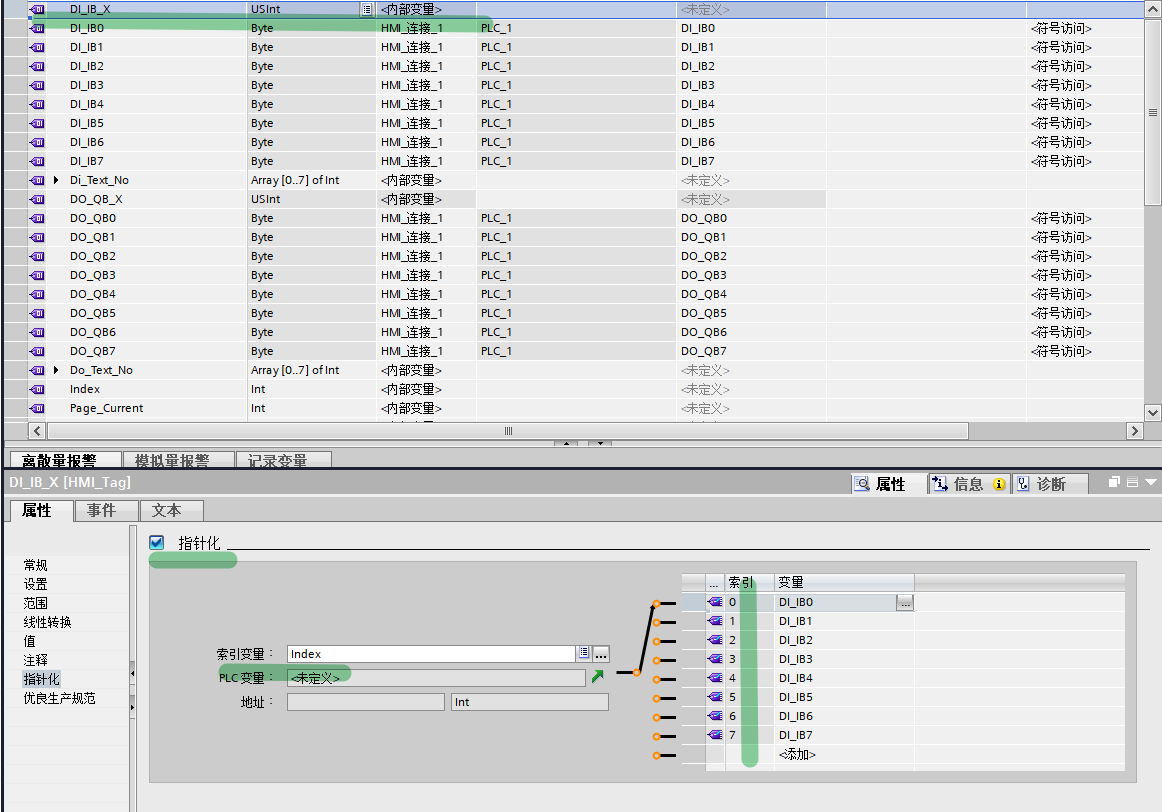Select 注释 in the properties navigation

(x=36, y=660)
